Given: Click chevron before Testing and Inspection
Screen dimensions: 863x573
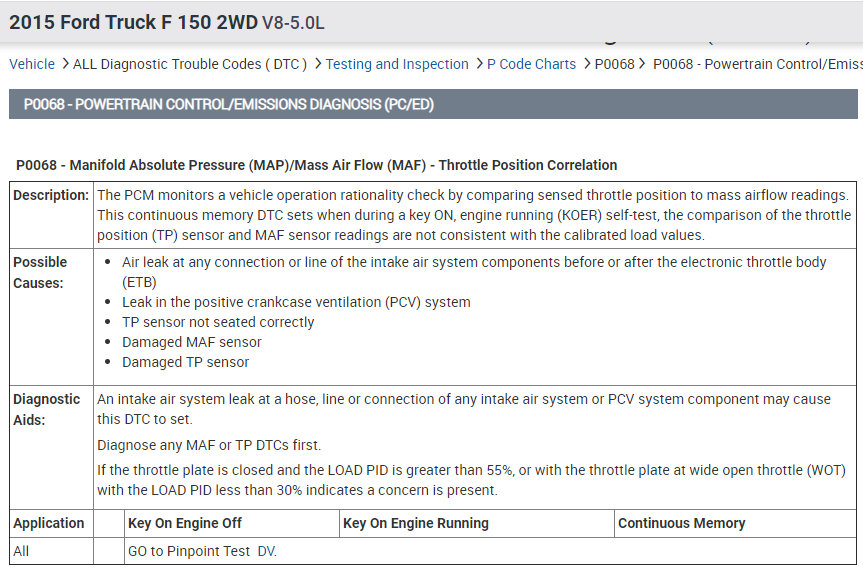Looking at the screenshot, I should [x=317, y=64].
